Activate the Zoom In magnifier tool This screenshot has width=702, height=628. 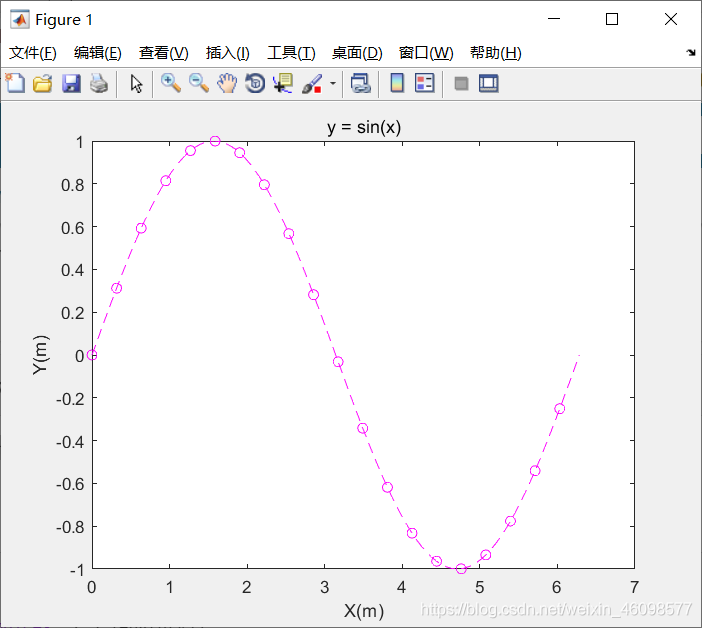171,84
